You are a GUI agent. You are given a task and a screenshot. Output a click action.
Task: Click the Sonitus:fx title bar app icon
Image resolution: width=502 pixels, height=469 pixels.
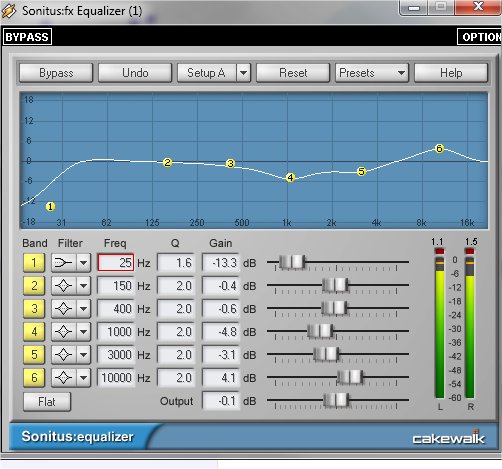coord(9,11)
